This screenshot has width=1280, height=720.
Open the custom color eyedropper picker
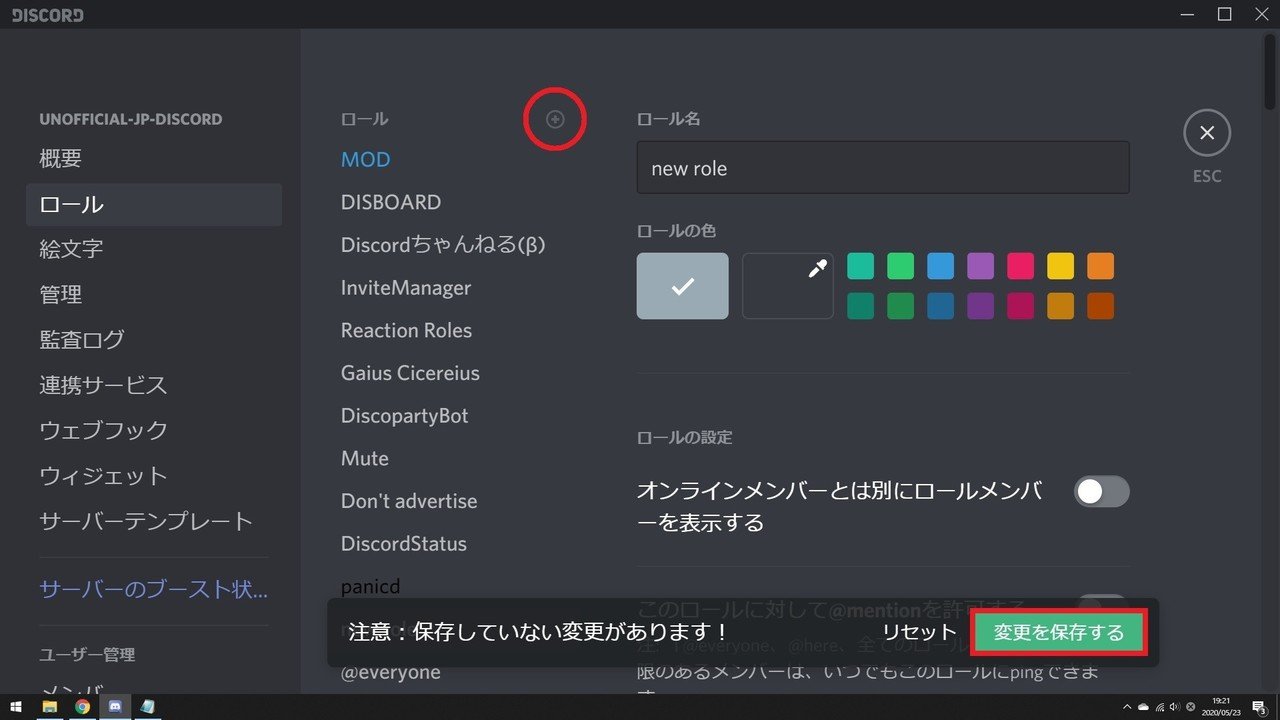point(788,286)
